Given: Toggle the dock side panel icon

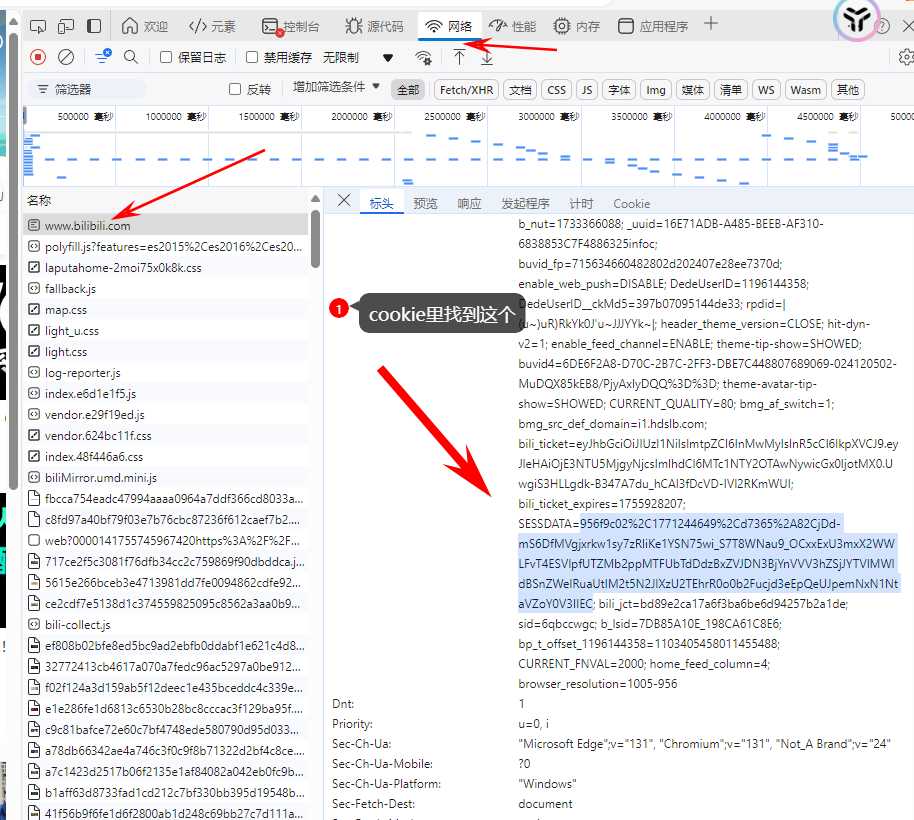Looking at the screenshot, I should click(x=94, y=26).
